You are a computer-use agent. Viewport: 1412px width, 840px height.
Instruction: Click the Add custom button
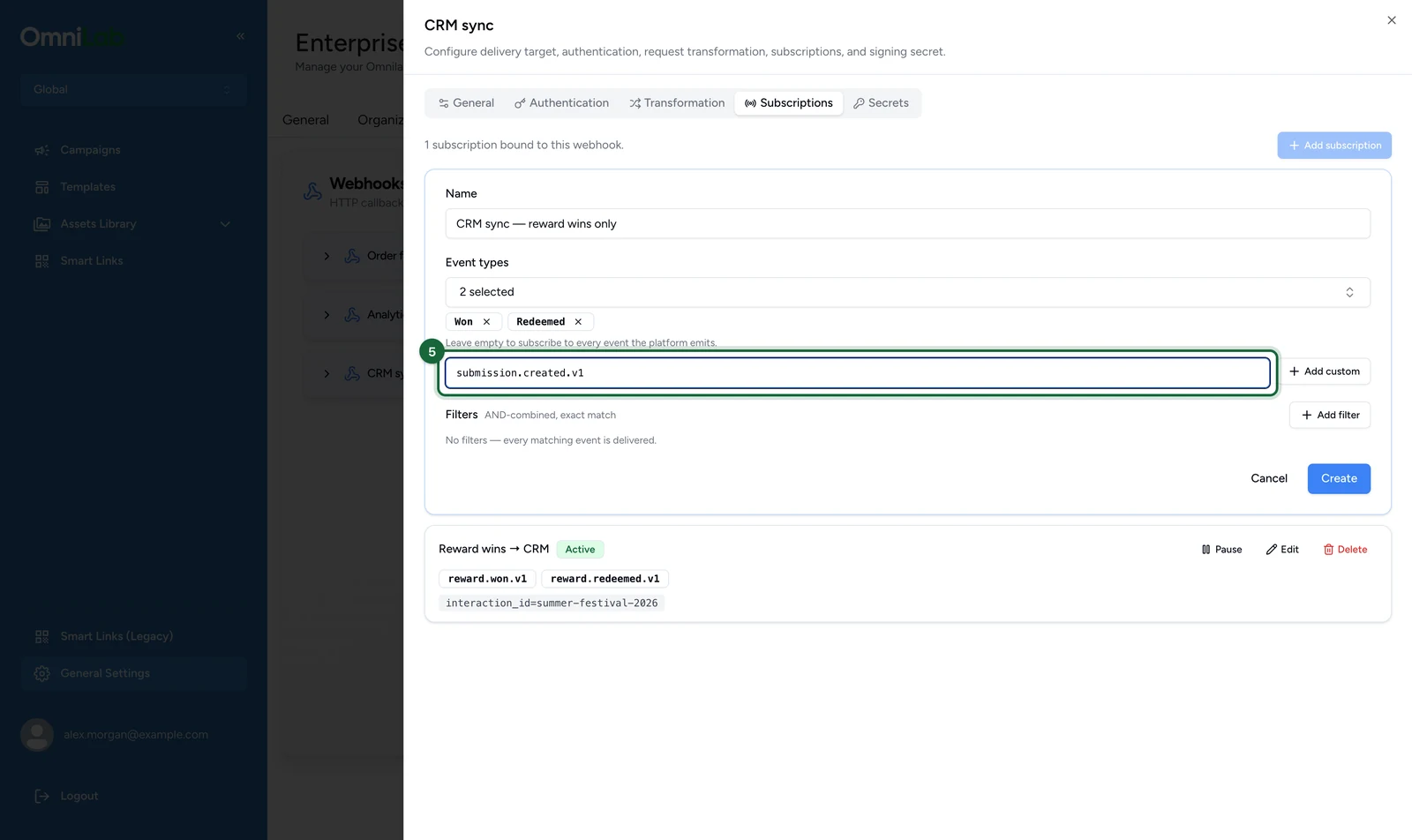(x=1325, y=371)
